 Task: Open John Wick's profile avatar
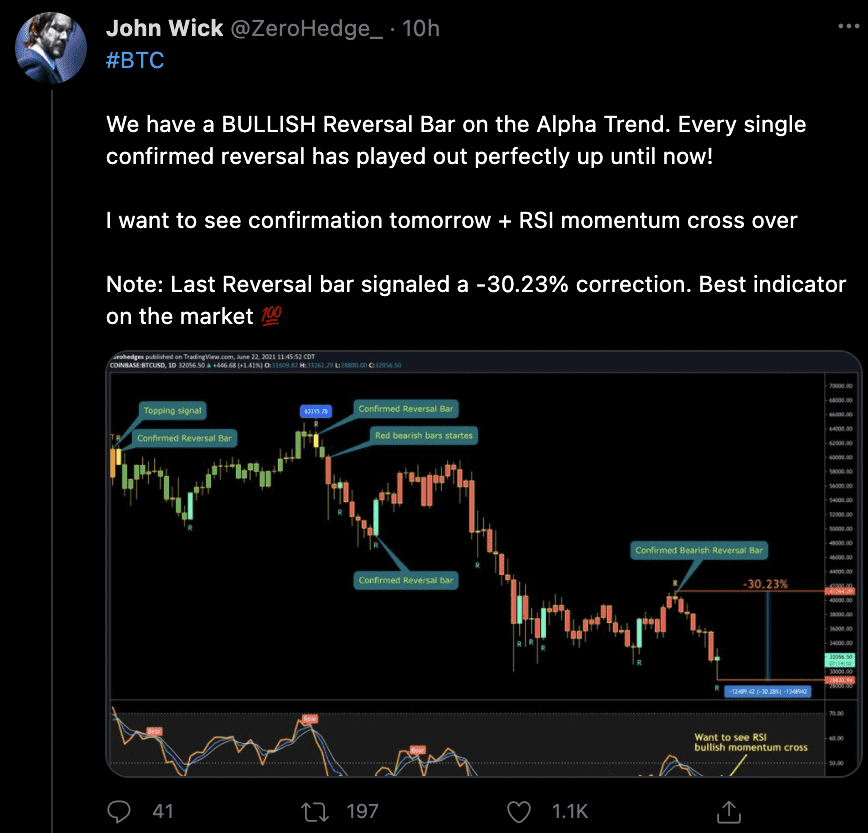[x=51, y=47]
